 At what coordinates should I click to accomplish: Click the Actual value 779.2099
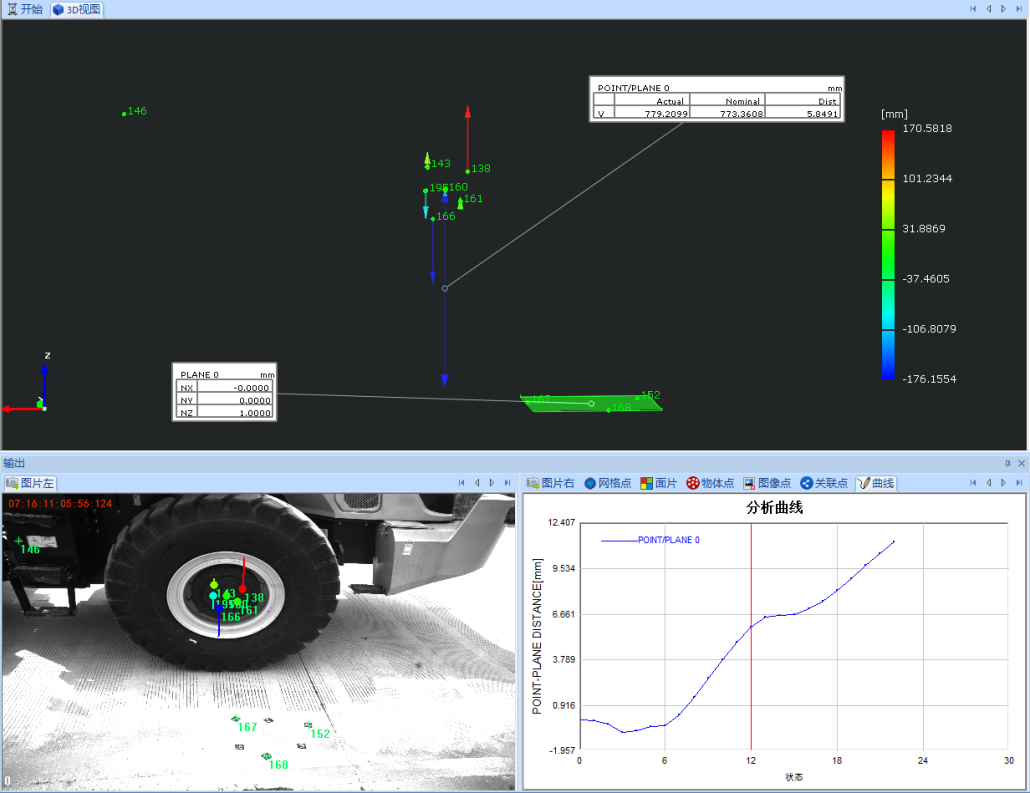pos(666,114)
